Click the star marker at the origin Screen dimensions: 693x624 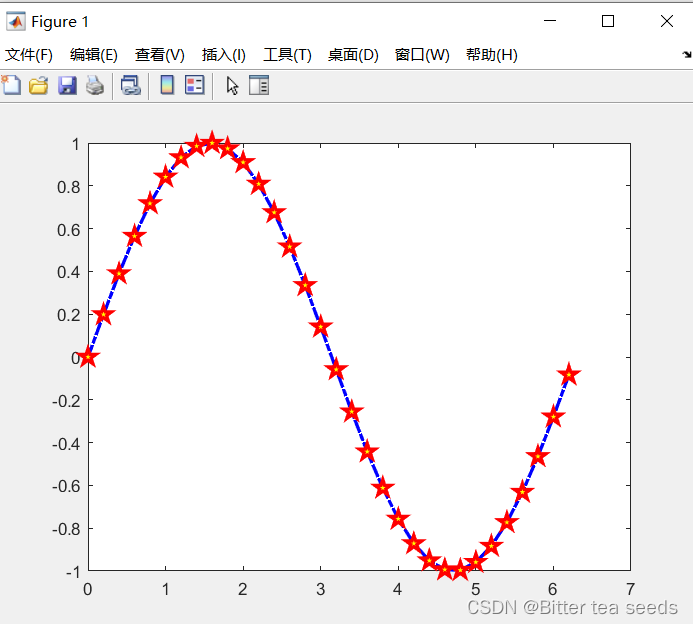[88, 357]
